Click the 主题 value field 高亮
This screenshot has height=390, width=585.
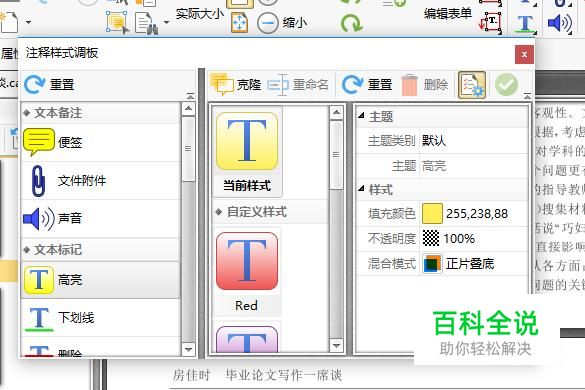click(474, 166)
